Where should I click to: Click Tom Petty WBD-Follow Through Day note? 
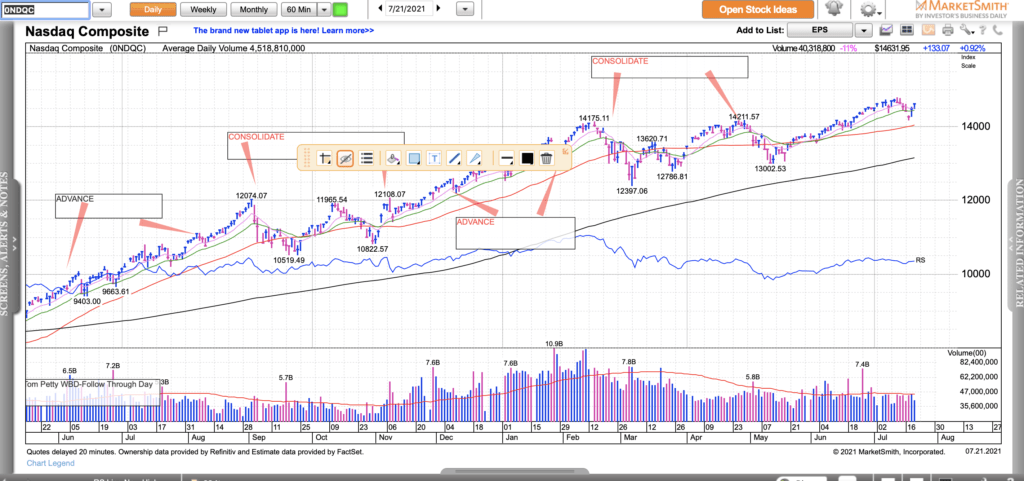[92, 392]
